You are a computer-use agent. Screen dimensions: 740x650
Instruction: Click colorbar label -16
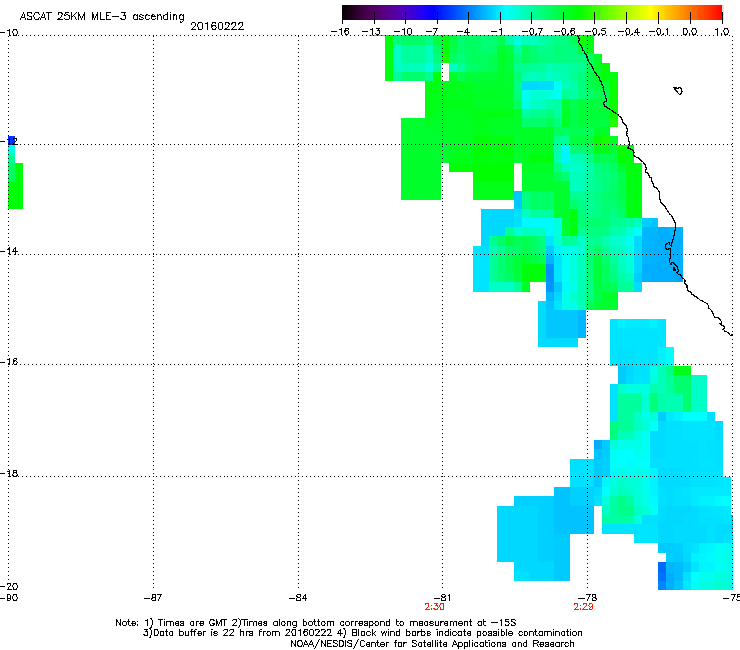(x=340, y=32)
